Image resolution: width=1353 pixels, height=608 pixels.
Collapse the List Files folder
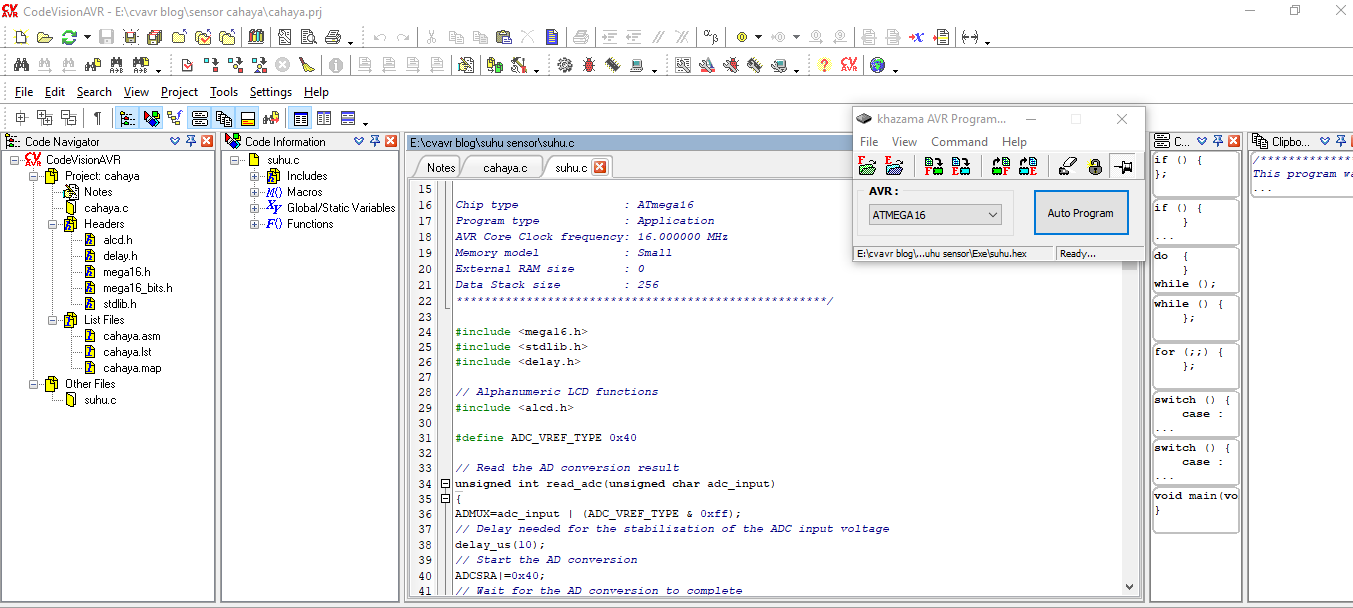pos(52,320)
